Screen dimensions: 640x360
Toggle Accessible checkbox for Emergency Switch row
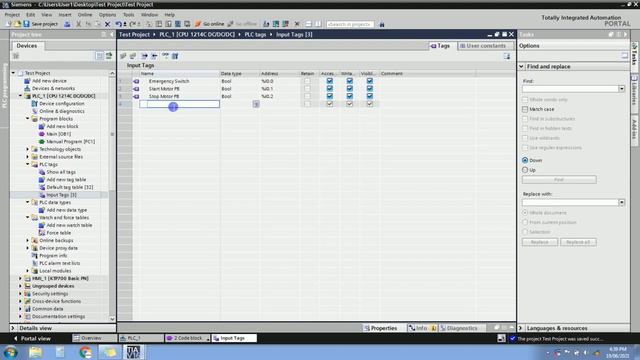[329, 81]
